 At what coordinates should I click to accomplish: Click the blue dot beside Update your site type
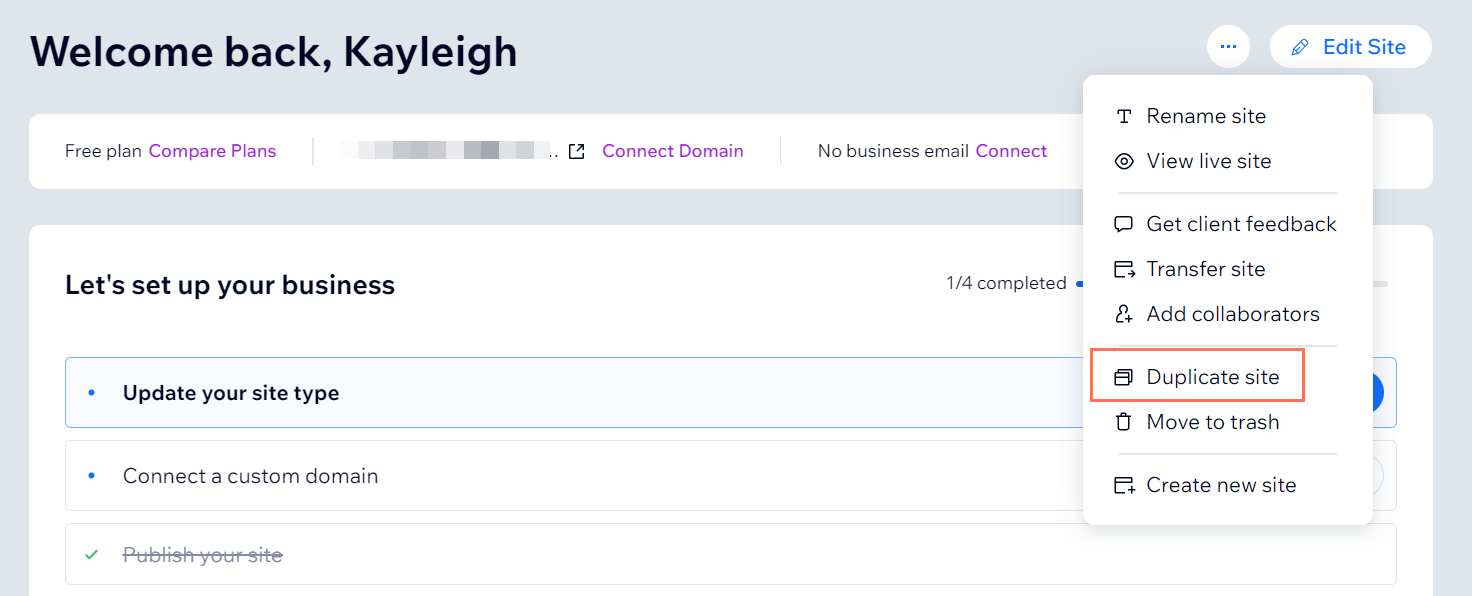coord(91,392)
